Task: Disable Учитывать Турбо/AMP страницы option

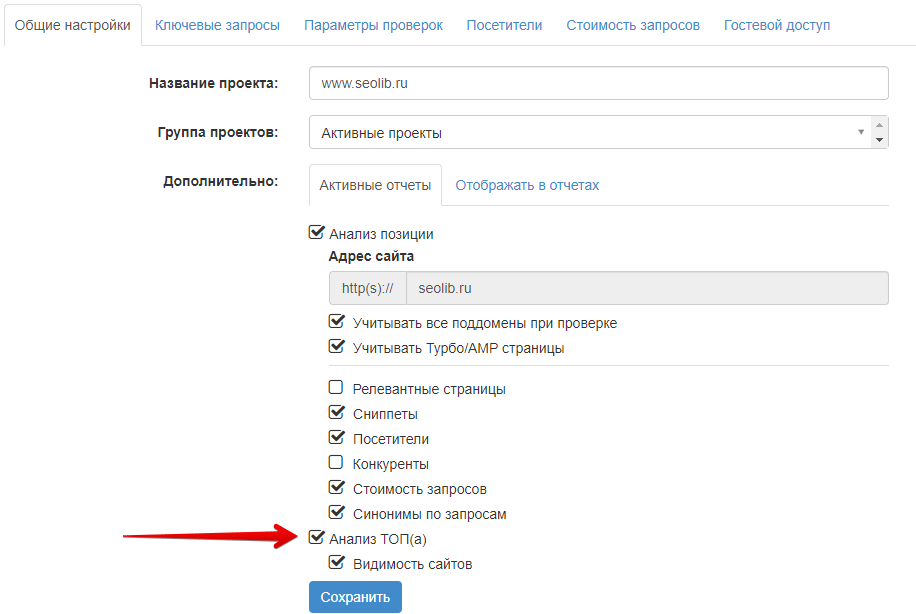Action: point(336,347)
